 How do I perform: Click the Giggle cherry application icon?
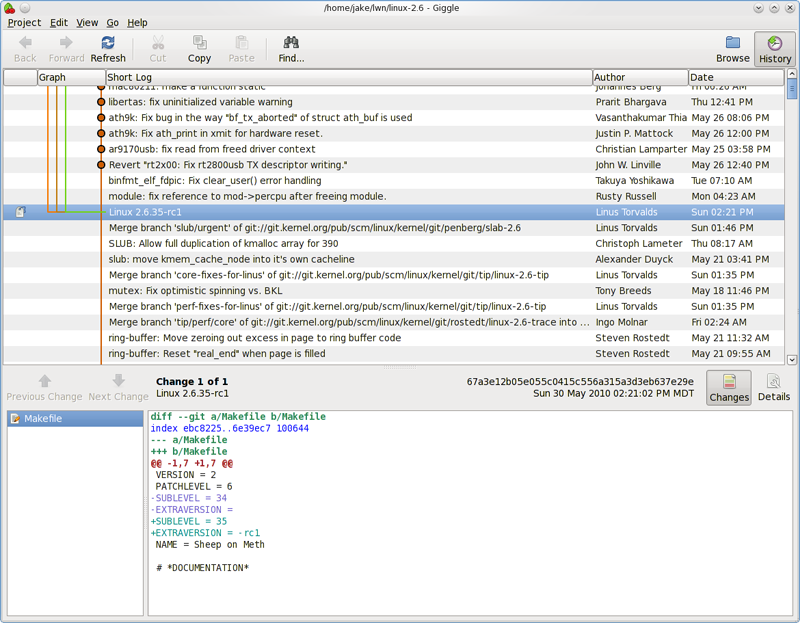point(9,8)
